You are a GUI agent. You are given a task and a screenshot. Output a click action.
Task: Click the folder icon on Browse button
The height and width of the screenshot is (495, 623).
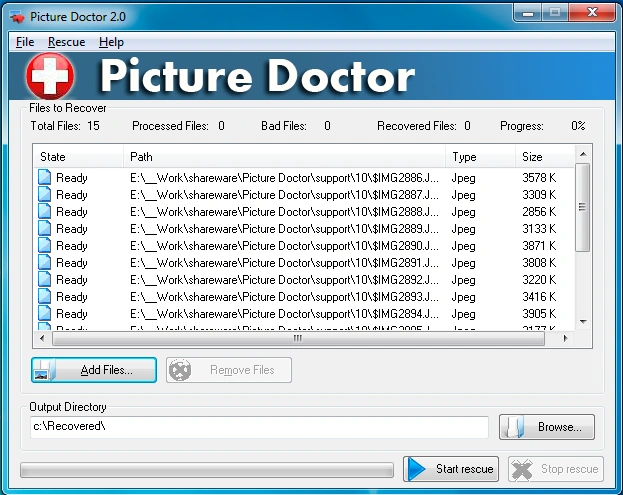514,427
